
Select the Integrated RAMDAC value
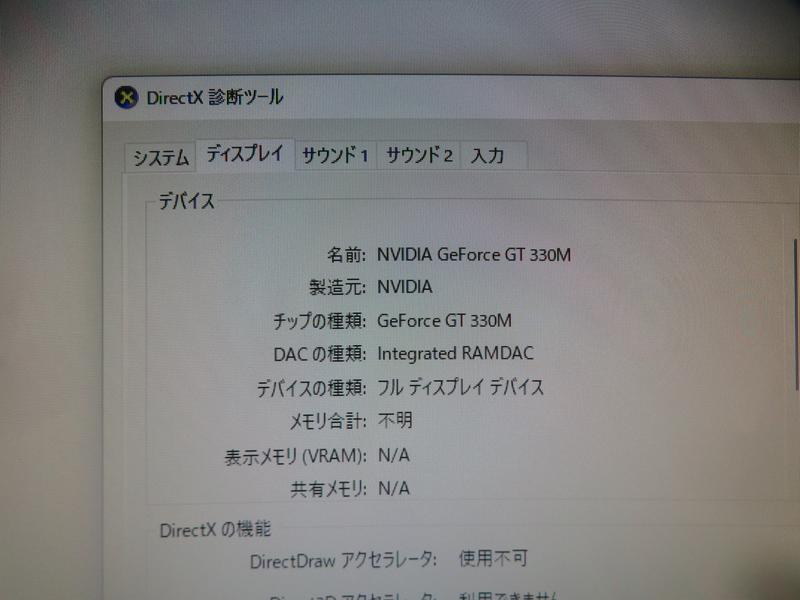point(455,353)
